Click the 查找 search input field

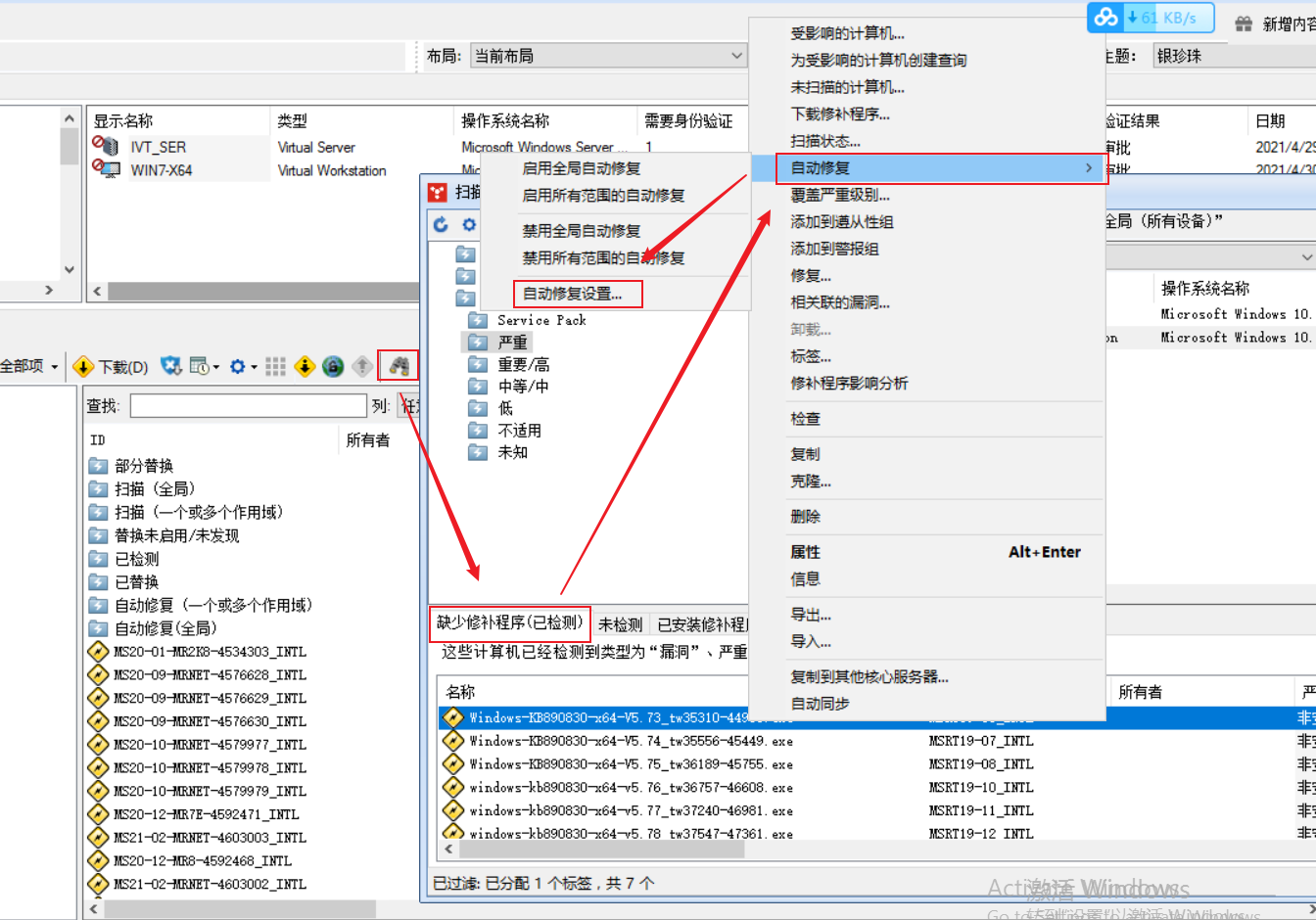click(x=248, y=405)
